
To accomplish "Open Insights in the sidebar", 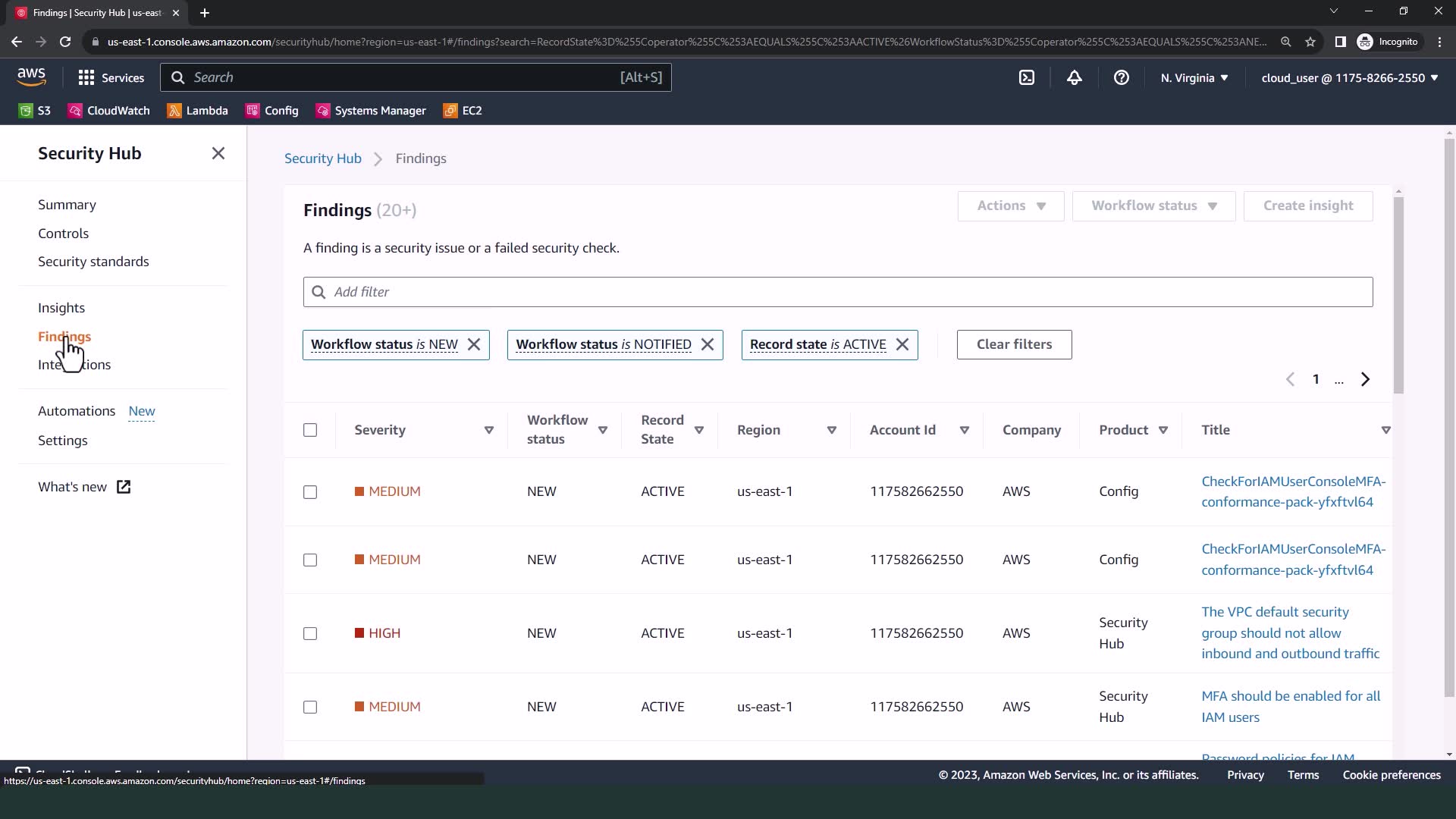I will coord(61,308).
